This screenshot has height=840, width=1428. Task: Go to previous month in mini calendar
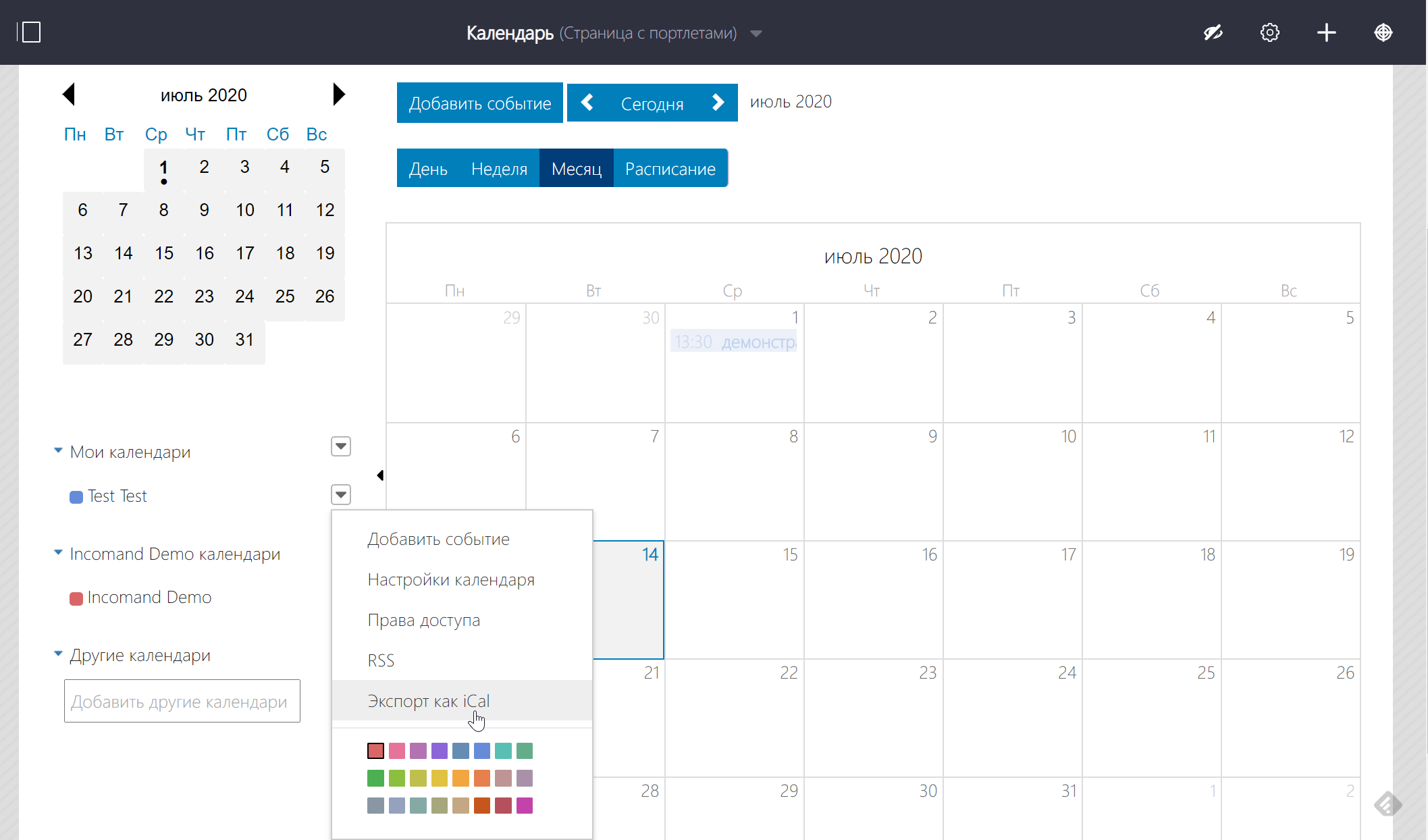68,95
